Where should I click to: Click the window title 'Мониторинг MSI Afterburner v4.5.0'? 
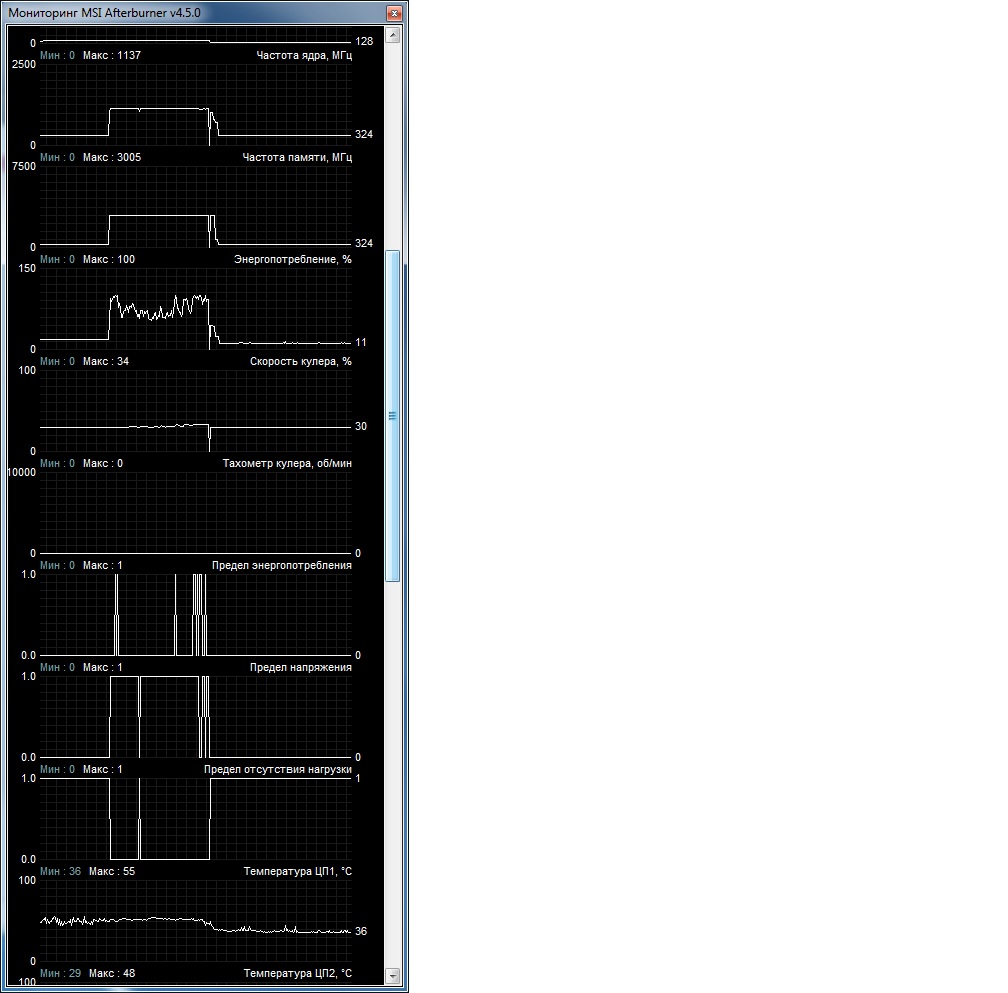[x=104, y=13]
